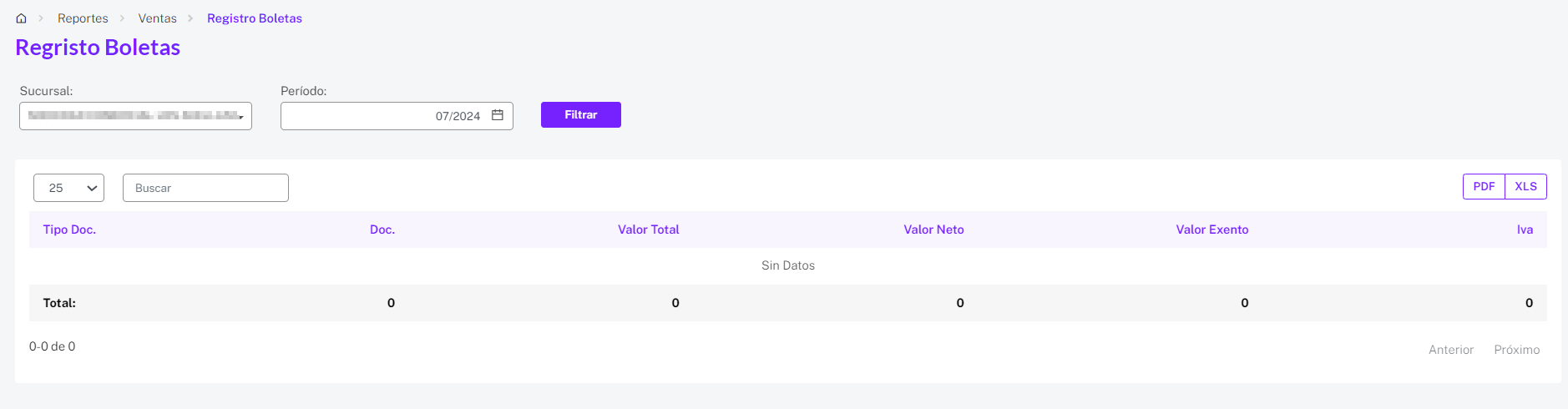1568x409 pixels.
Task: Open the calendar icon in Período
Action: click(x=498, y=115)
